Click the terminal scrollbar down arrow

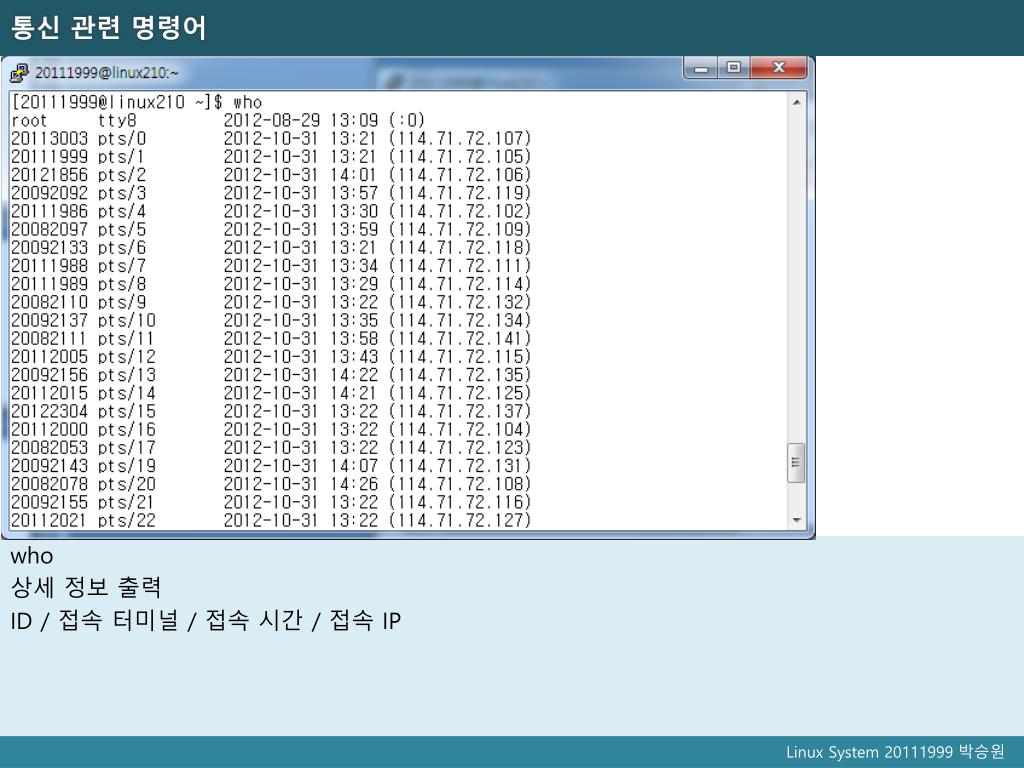click(796, 520)
